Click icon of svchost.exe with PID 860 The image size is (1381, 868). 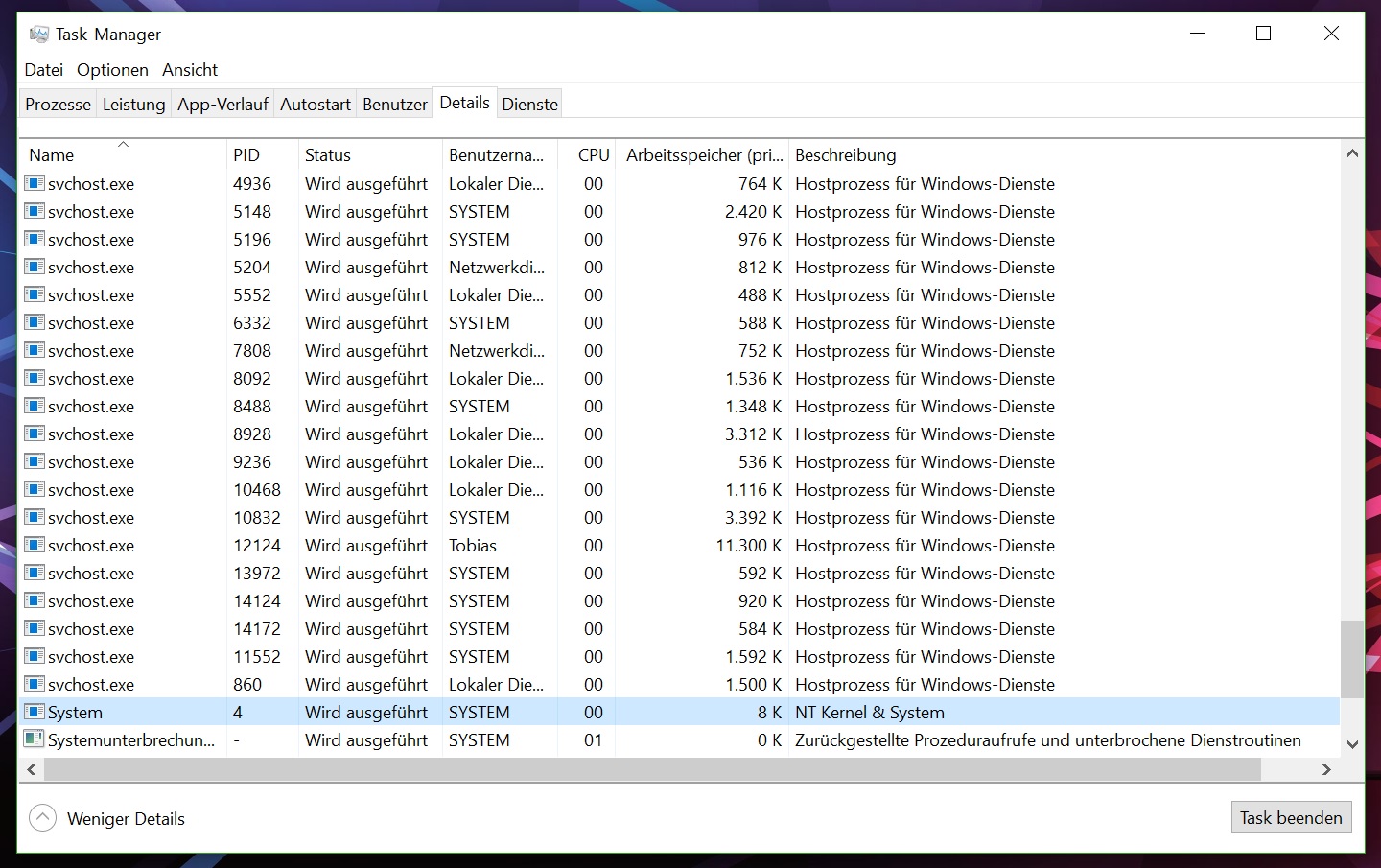pos(35,684)
